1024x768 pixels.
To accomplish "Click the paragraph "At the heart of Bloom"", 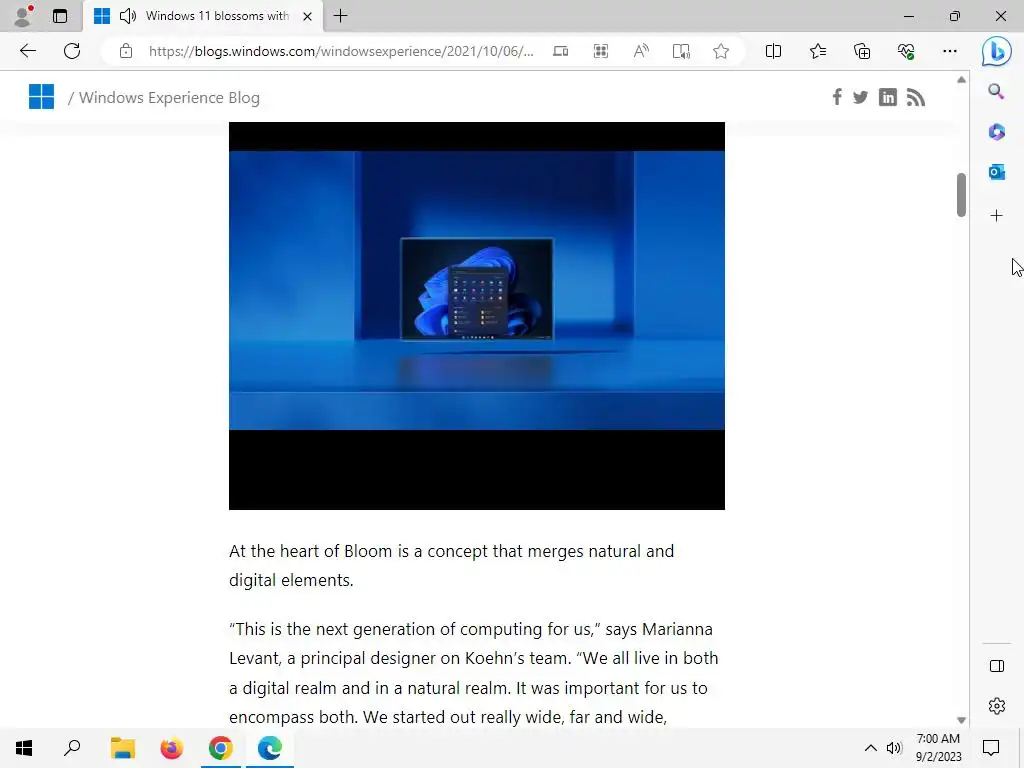I will tap(451, 566).
